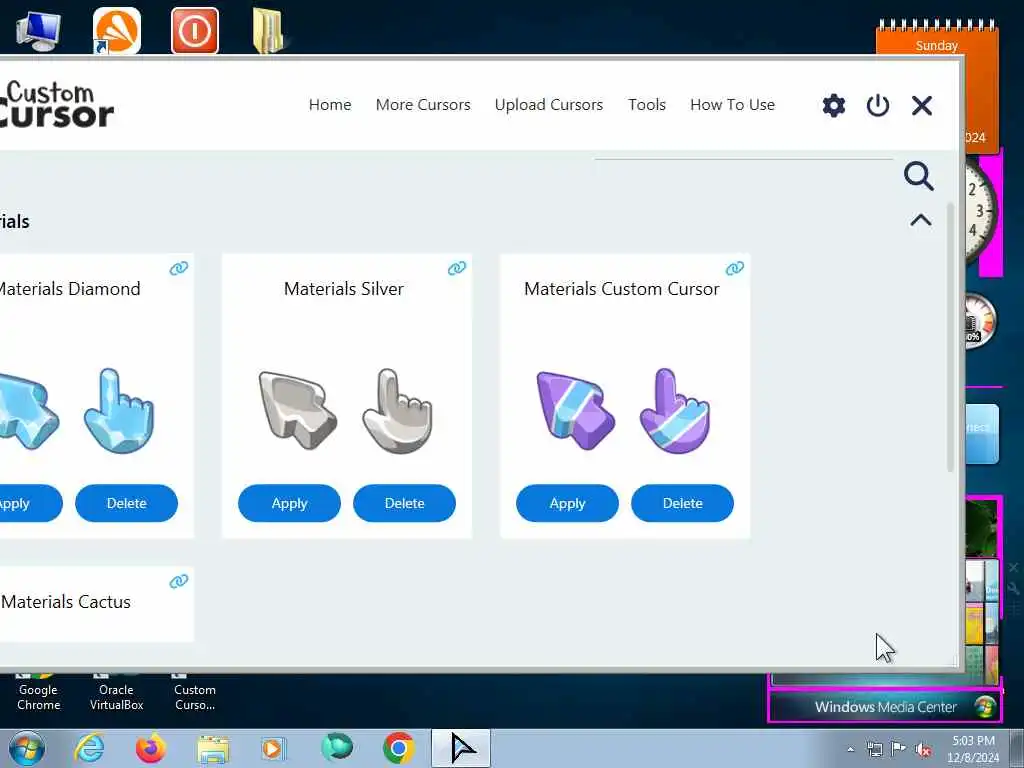This screenshot has width=1024, height=768.
Task: Select the purple hand pointer image
Action: pos(675,410)
